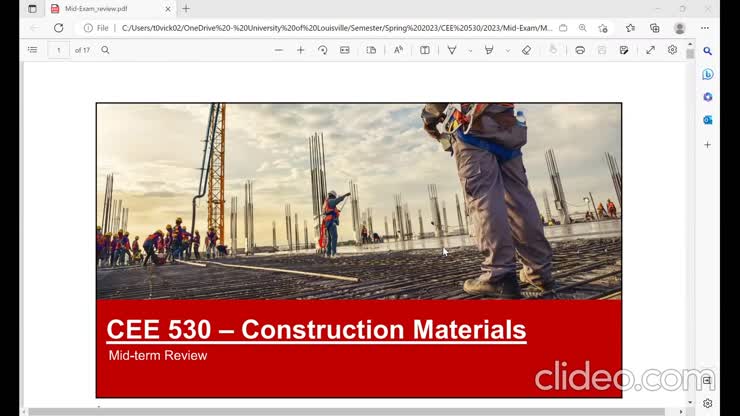Rotate the PDF page

tap(322, 50)
